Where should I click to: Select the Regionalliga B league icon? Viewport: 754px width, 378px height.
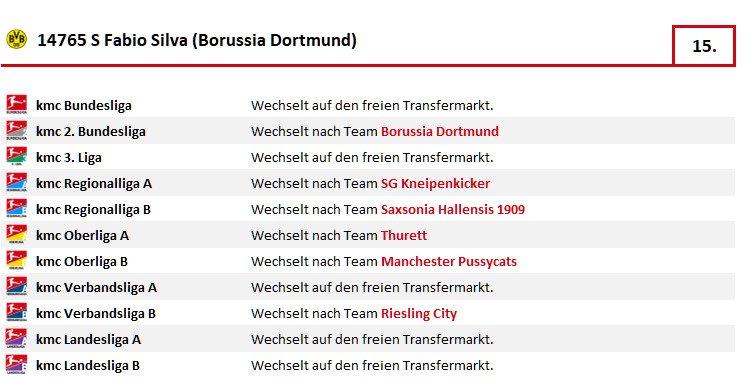click(16, 208)
